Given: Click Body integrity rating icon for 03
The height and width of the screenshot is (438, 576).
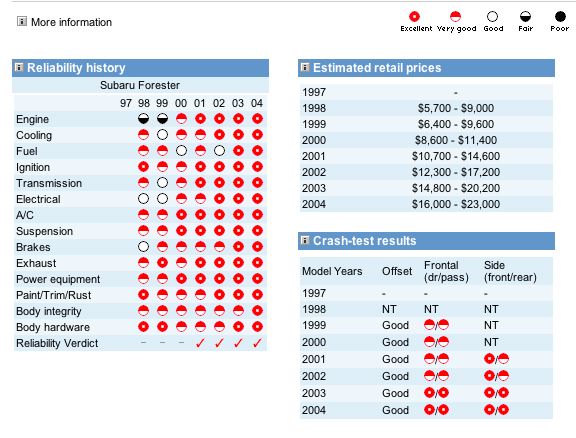Looking at the screenshot, I should click(238, 310).
